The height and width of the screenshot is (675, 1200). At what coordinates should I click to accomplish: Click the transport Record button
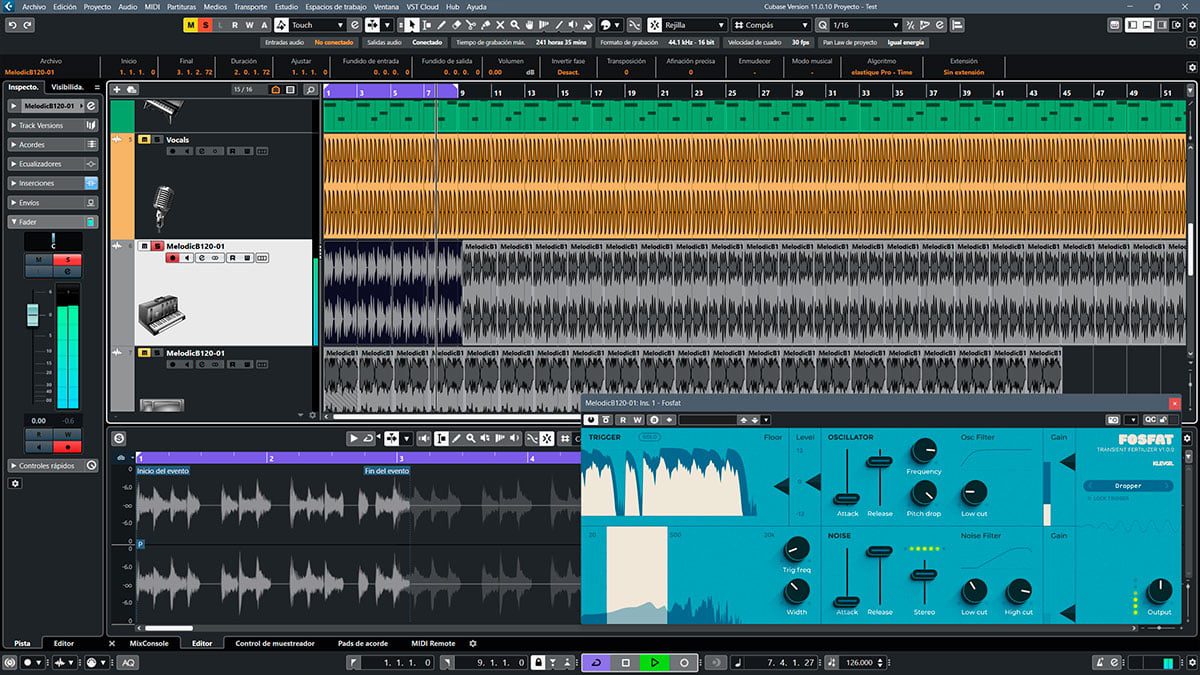[685, 663]
